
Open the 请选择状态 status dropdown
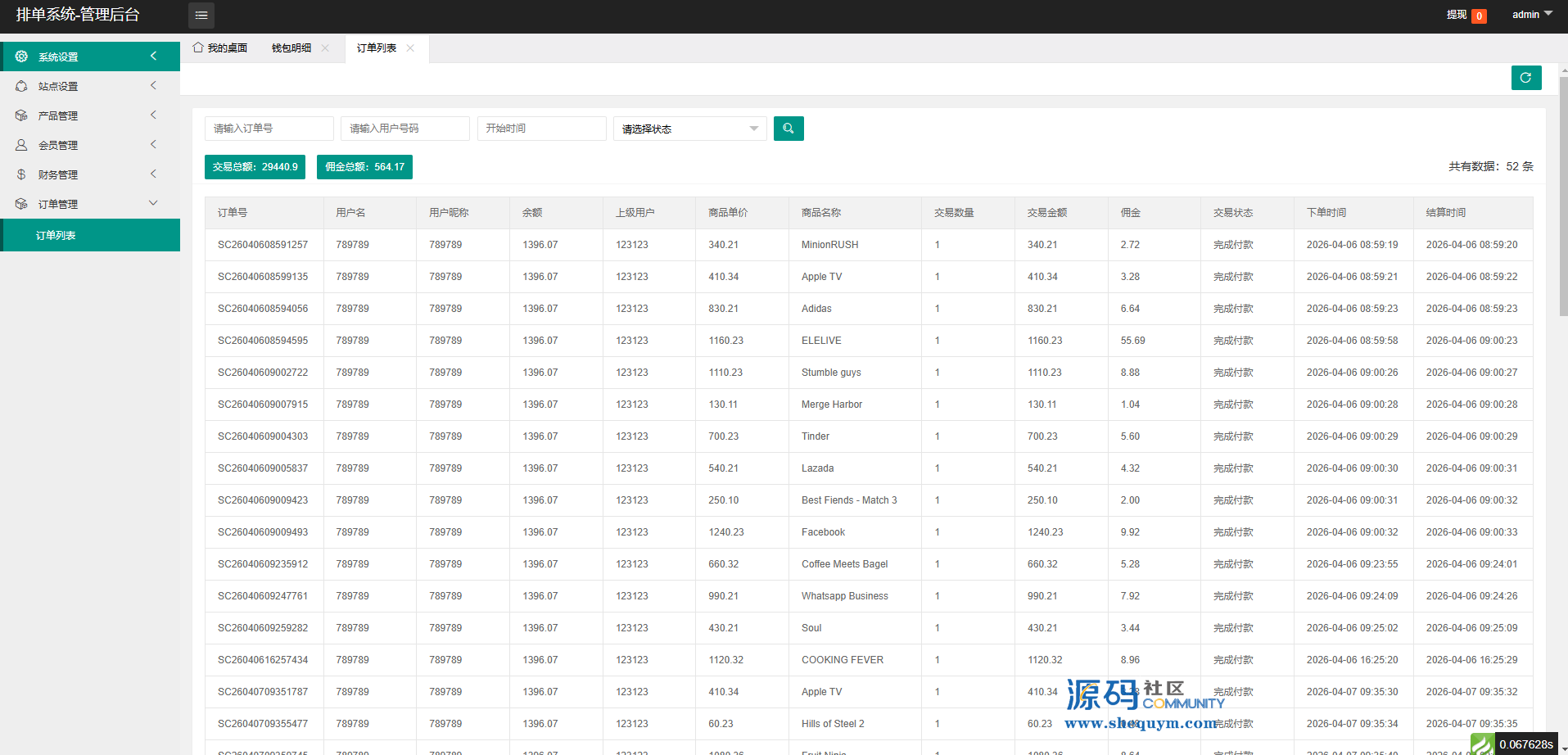click(689, 129)
